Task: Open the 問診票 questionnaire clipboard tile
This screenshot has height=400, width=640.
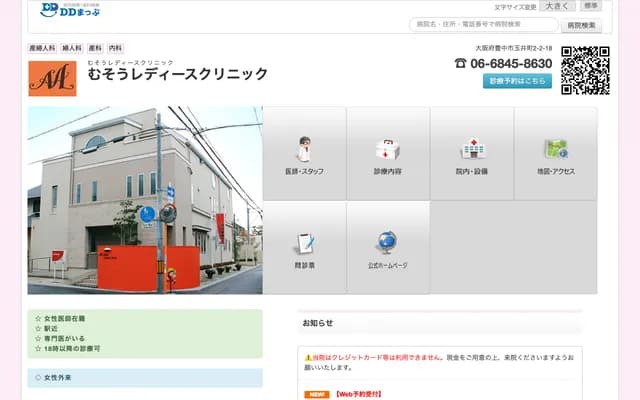Action: (304, 247)
